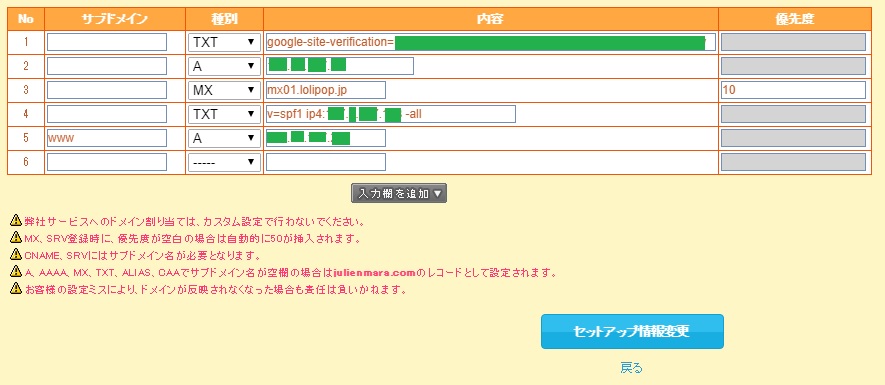Focus the subdomain field in row 2
This screenshot has height=385, width=885.
(107, 66)
